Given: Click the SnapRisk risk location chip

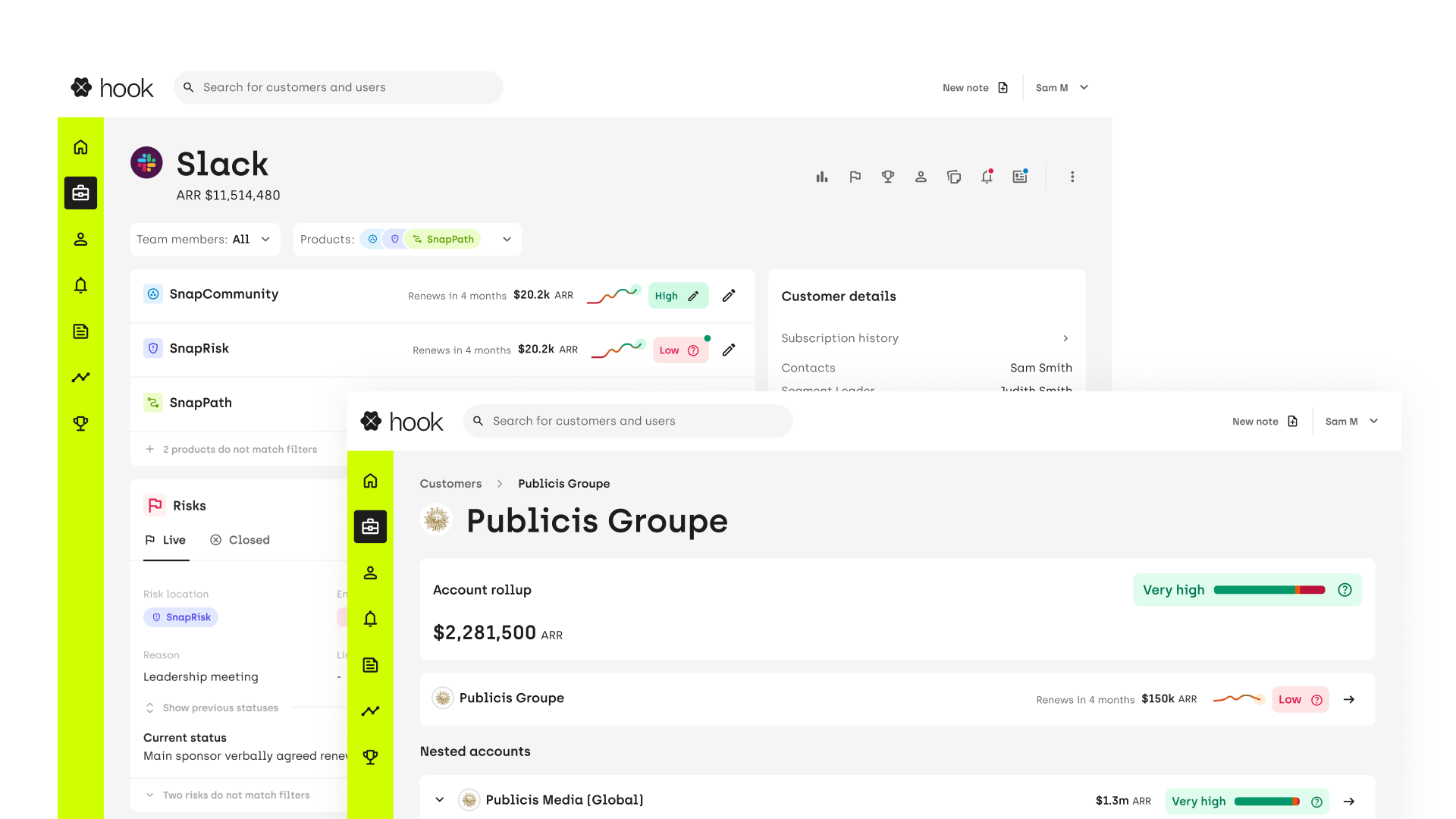Looking at the screenshot, I should [x=180, y=617].
